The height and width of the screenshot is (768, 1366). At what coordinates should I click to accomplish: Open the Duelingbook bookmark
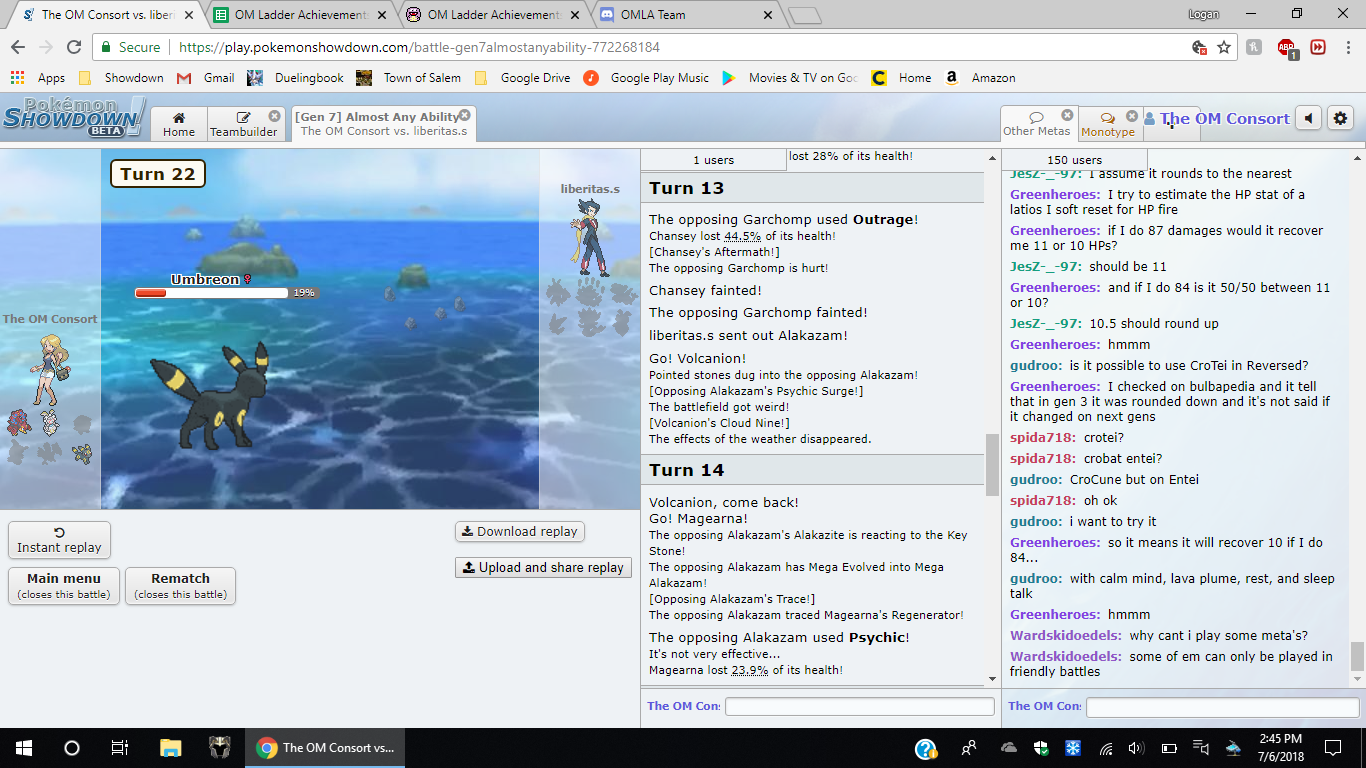(296, 78)
